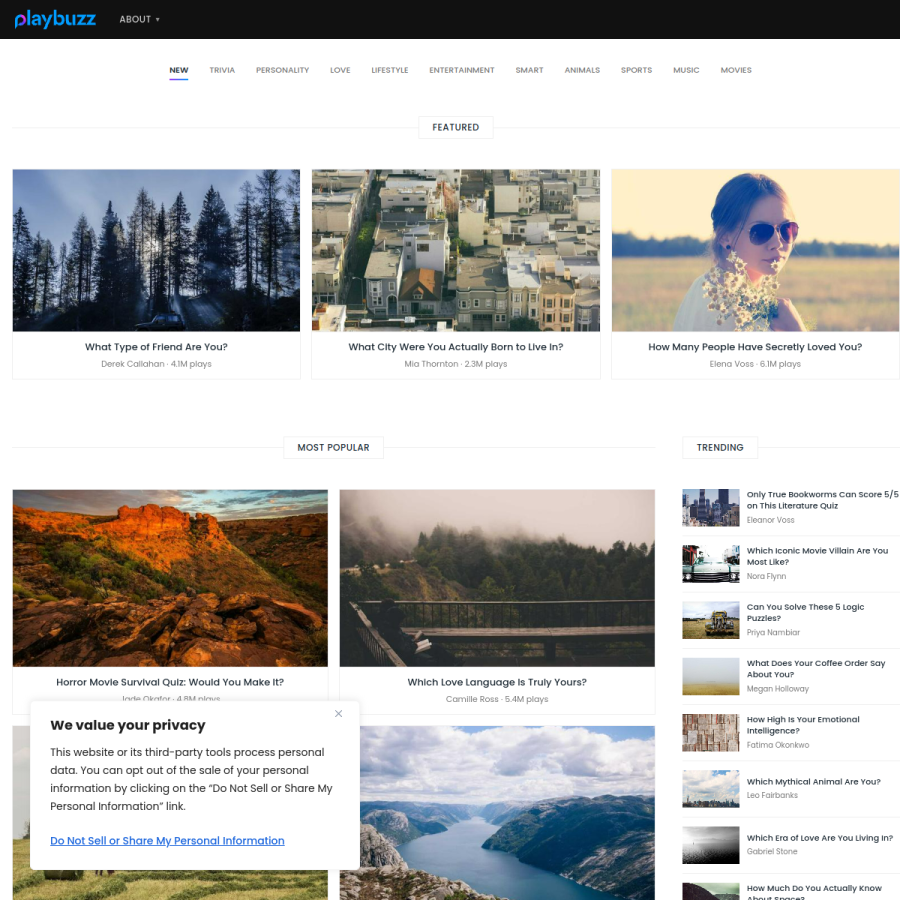The width and height of the screenshot is (900, 900).
Task: Open the Mythical Animal trending thumbnail
Action: 711,789
